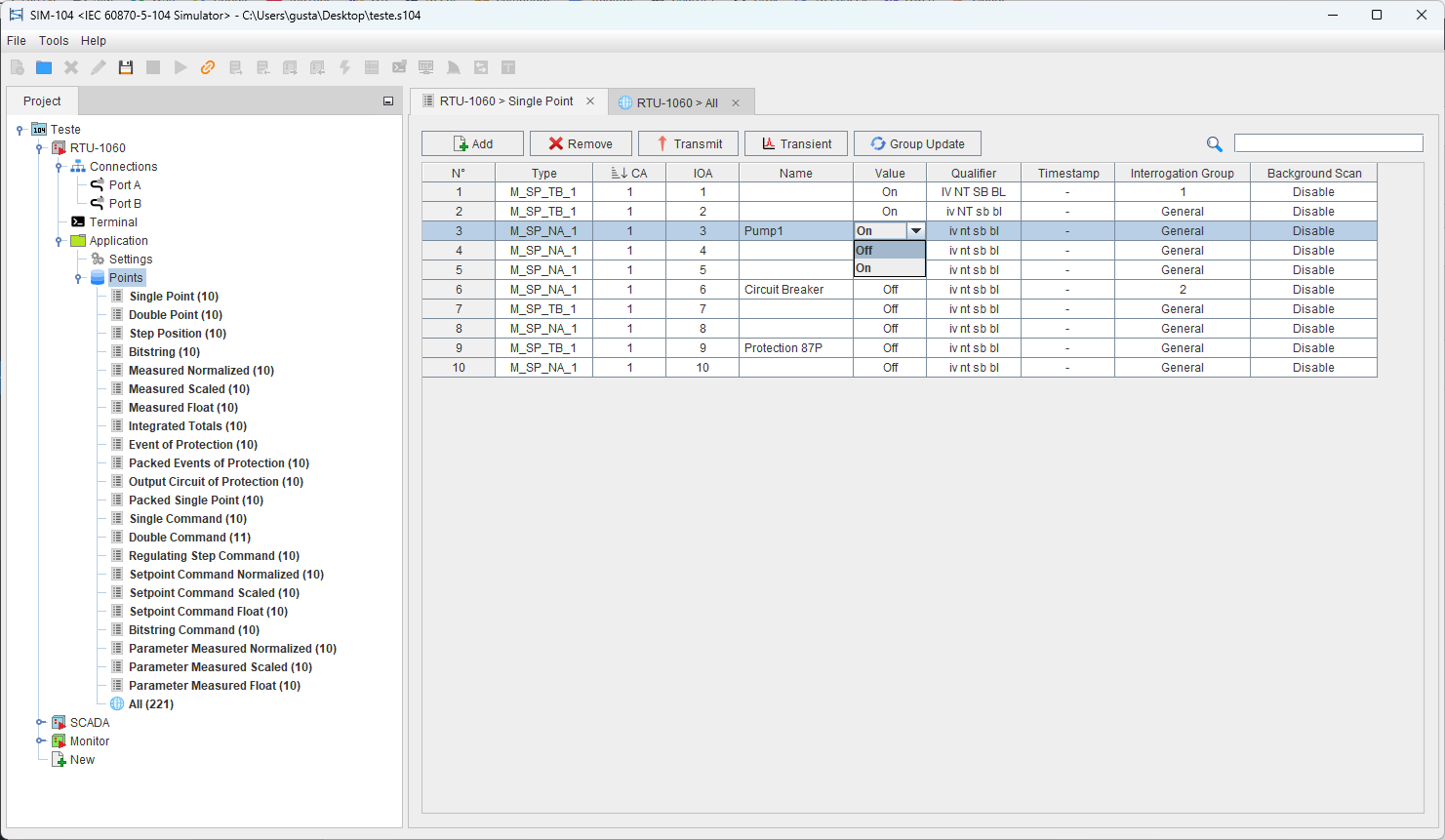Click the orange chain link toolbar icon
This screenshot has height=840, width=1445.
click(208, 67)
